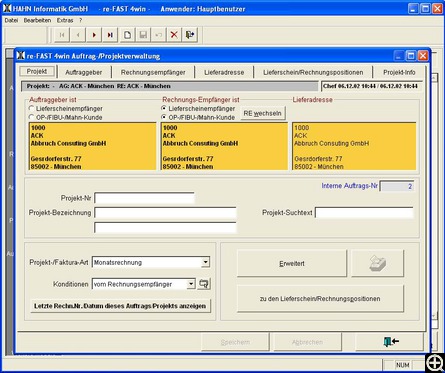Viewport: 445px width, 373px height.
Task: Click the floppy disk save icon
Action: click(x=143, y=35)
